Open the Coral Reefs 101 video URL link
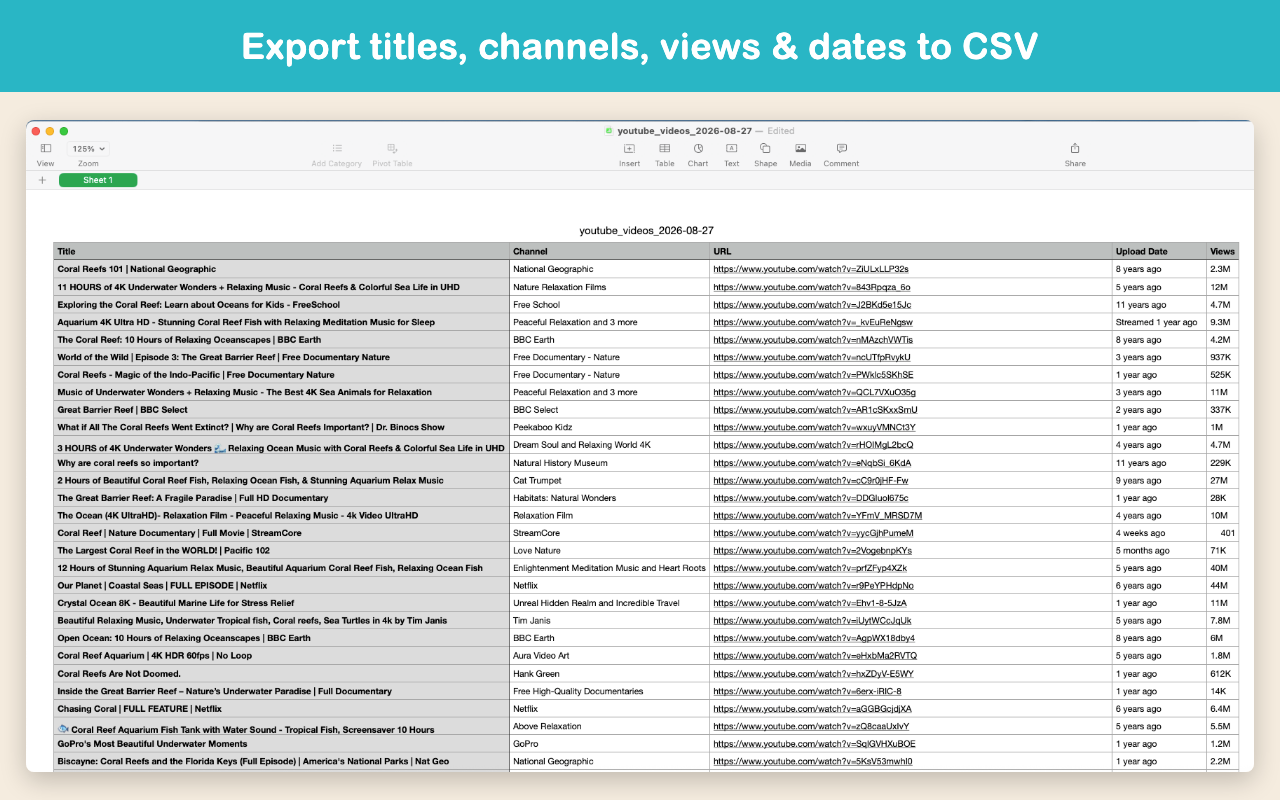The image size is (1280, 800). tap(811, 269)
